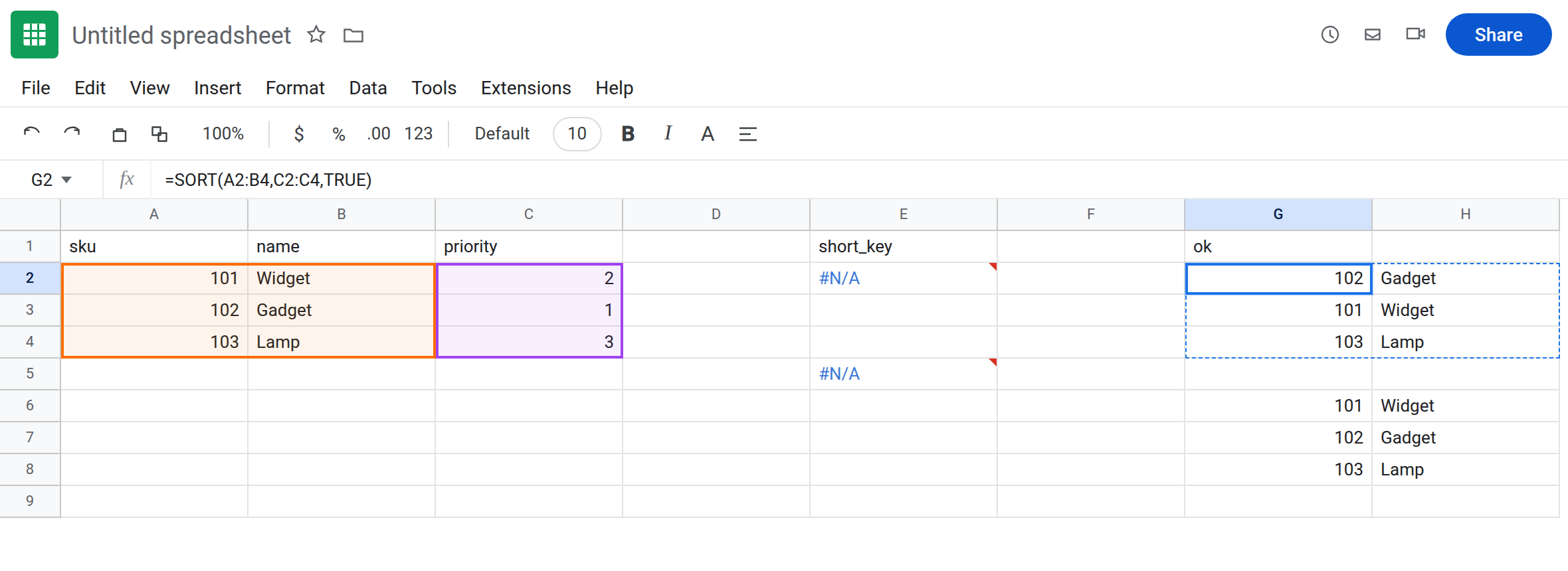The height and width of the screenshot is (571, 1568).
Task: Undo the last action
Action: click(32, 133)
